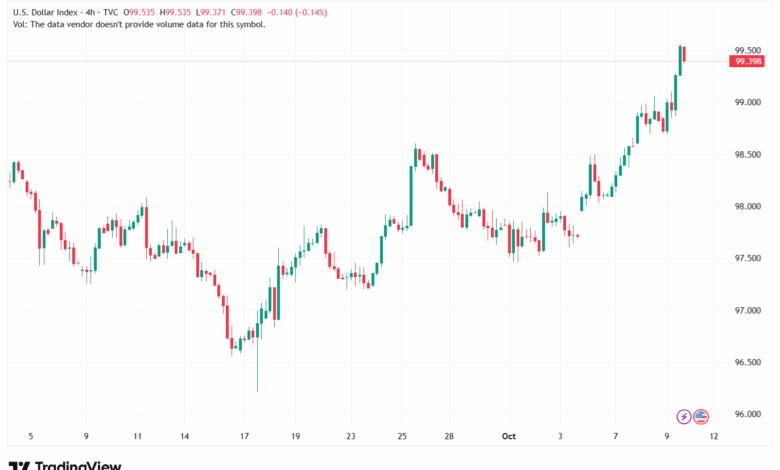Click the date label 28 on time axis
This screenshot has width=780, height=470.
pyautogui.click(x=449, y=436)
